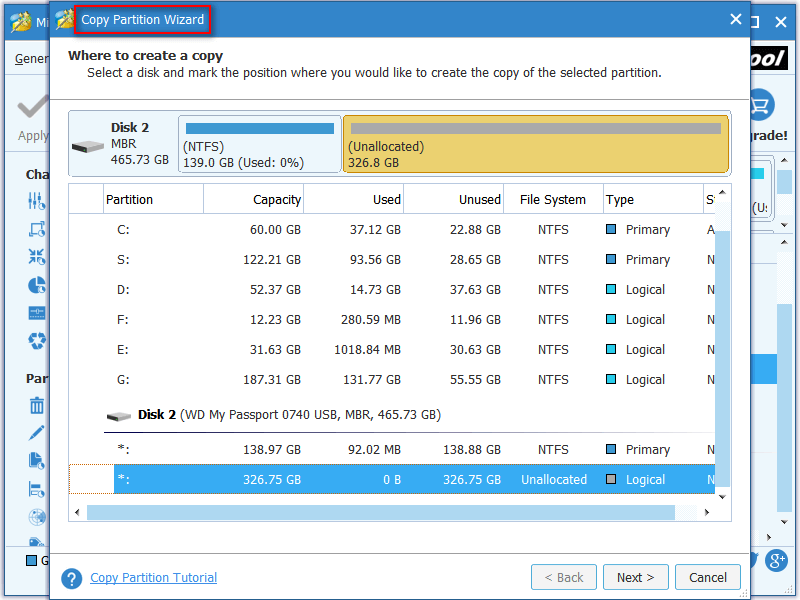Sort by Used column header

pos(353,199)
